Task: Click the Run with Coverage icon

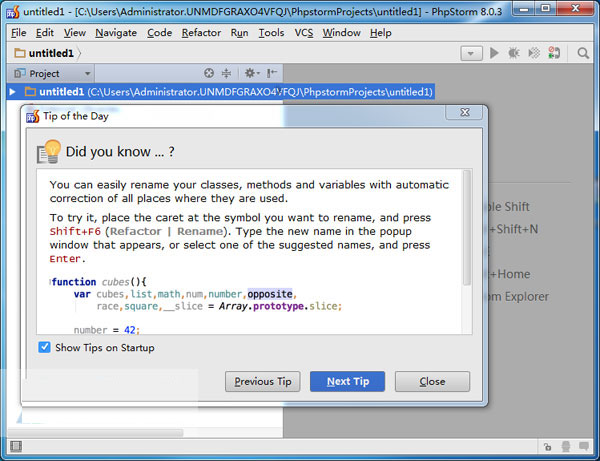Action: coord(534,53)
